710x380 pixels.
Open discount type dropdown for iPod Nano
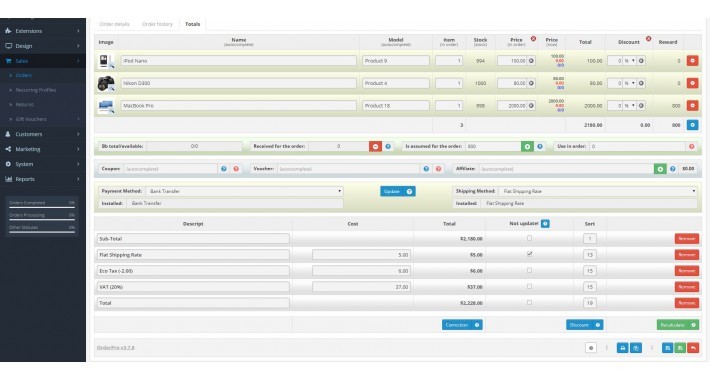coord(630,61)
